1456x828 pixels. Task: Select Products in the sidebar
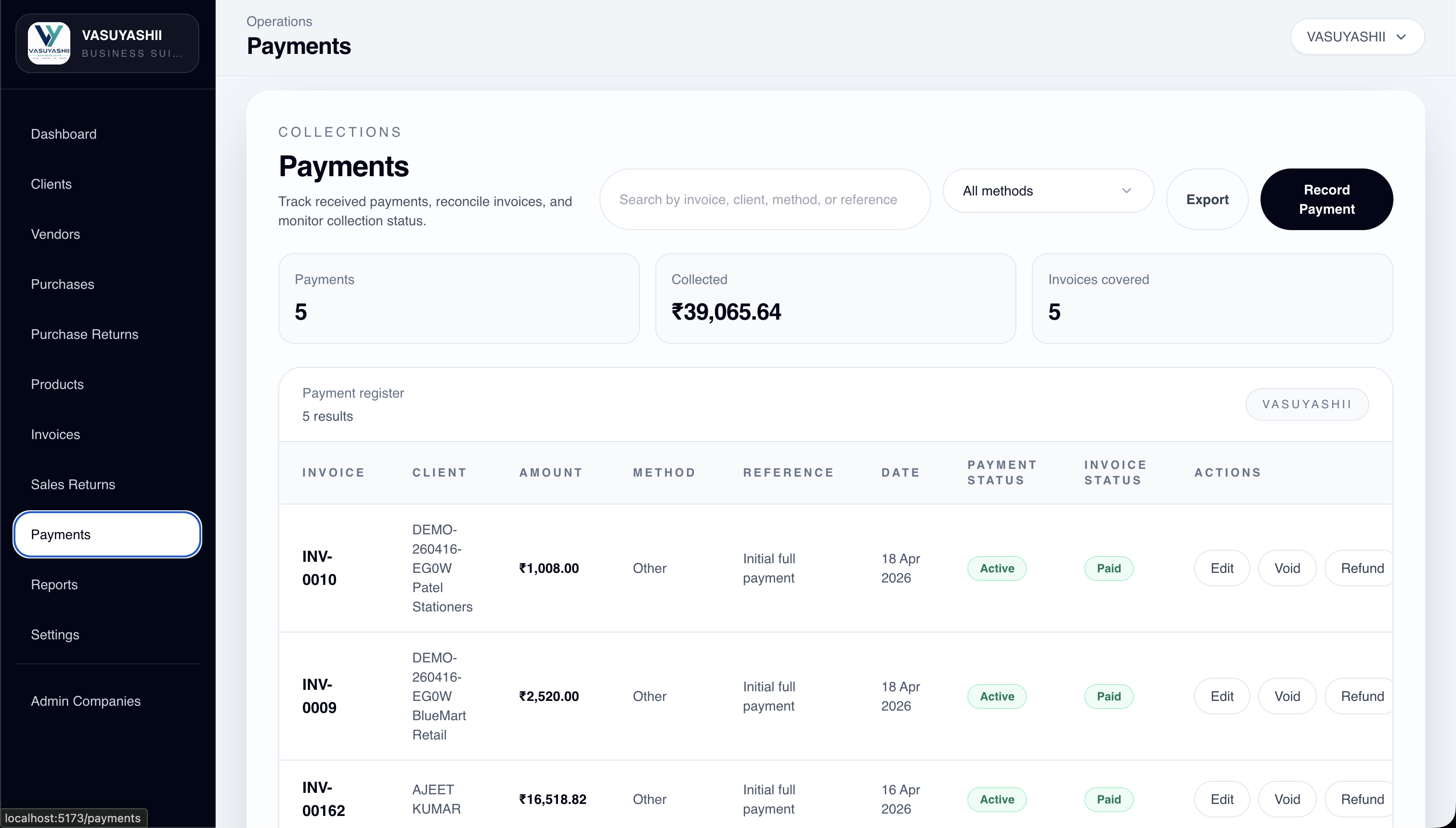click(57, 385)
